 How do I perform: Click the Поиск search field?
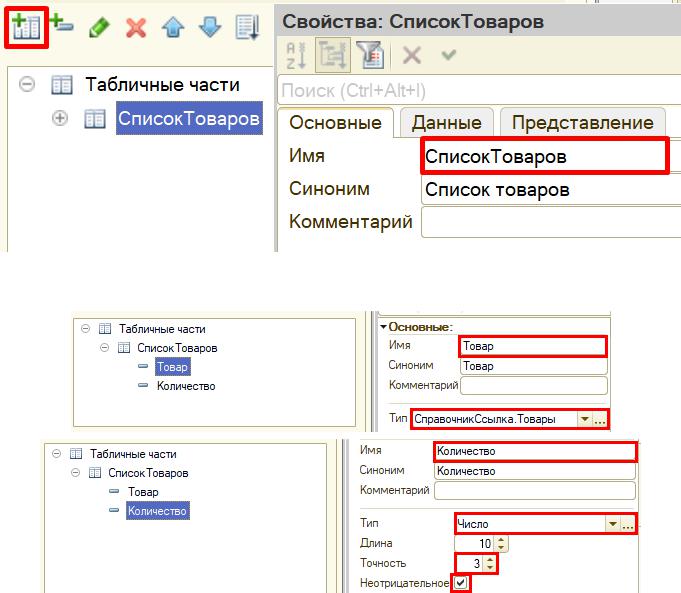coord(479,90)
